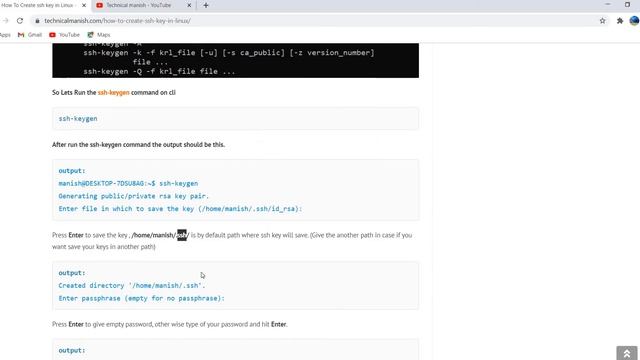Minimize the browser window

tap(608, 4)
